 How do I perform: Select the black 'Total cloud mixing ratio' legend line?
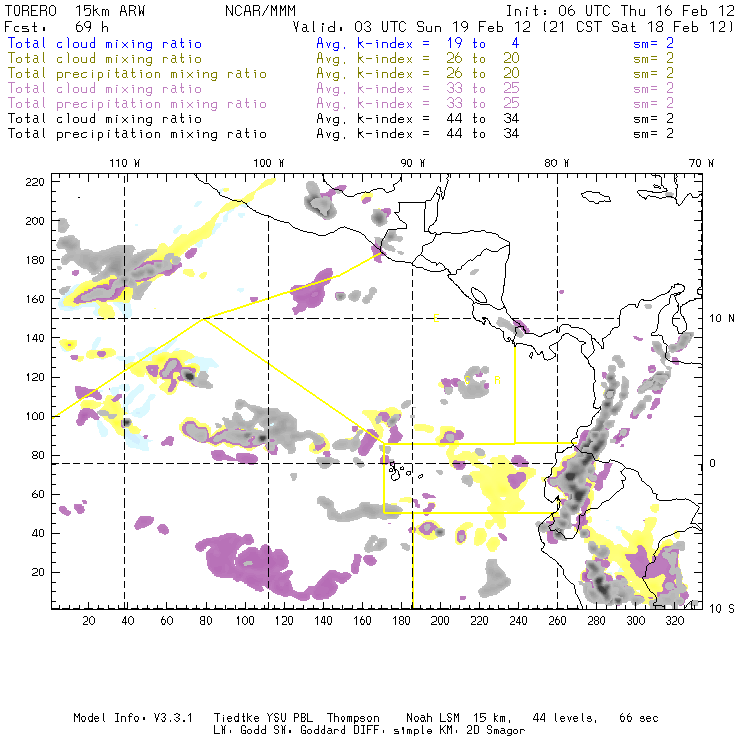pos(105,119)
